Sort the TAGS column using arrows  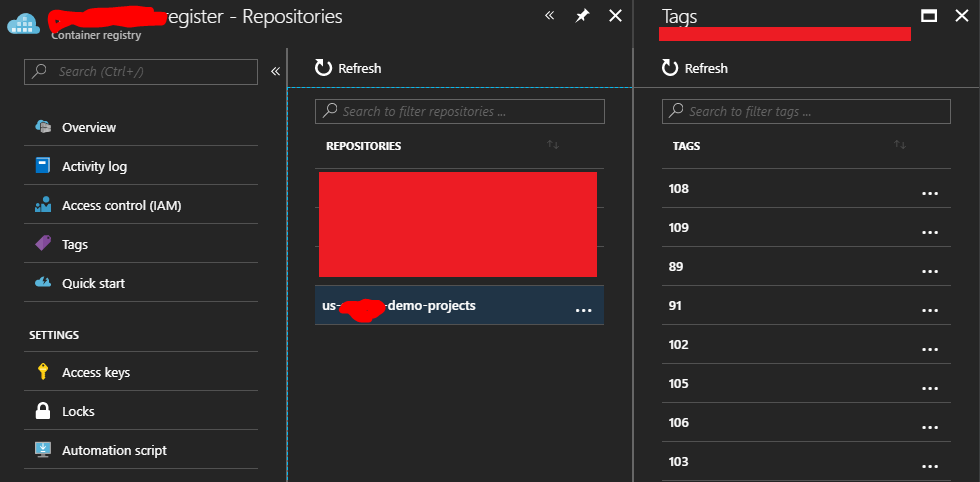click(x=900, y=145)
